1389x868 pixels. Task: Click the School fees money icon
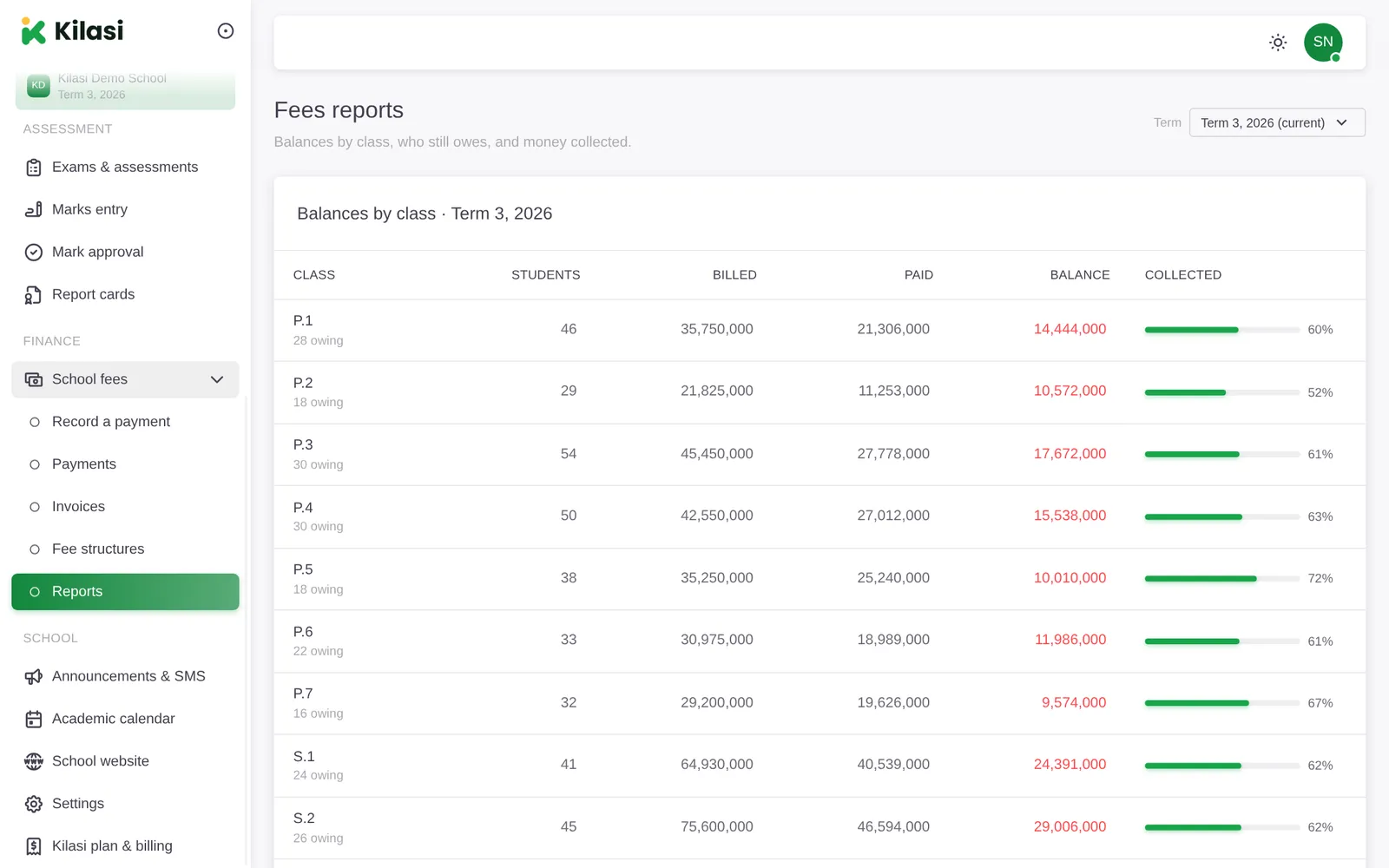click(x=34, y=380)
